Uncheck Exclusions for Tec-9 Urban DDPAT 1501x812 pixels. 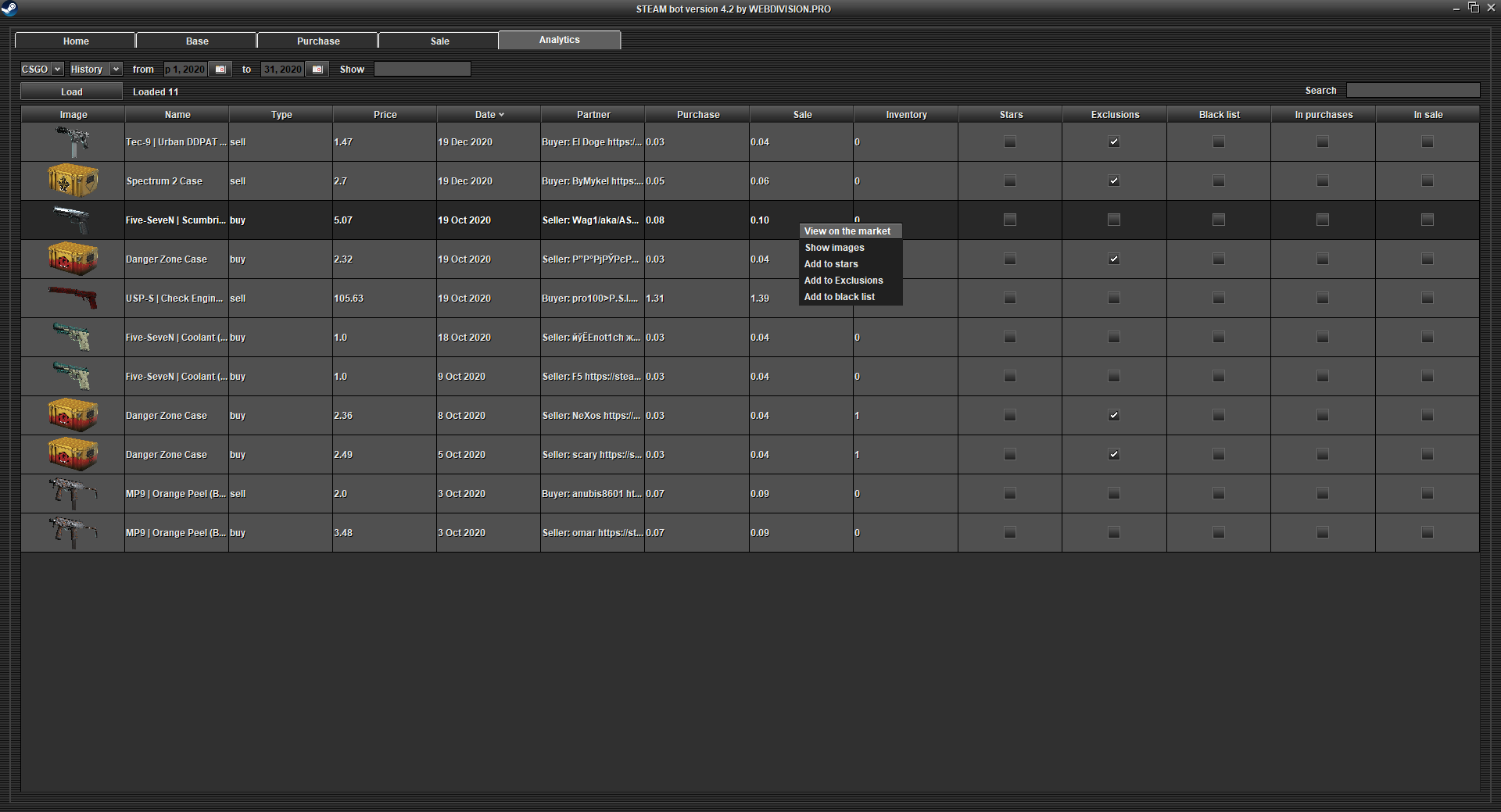point(1114,142)
